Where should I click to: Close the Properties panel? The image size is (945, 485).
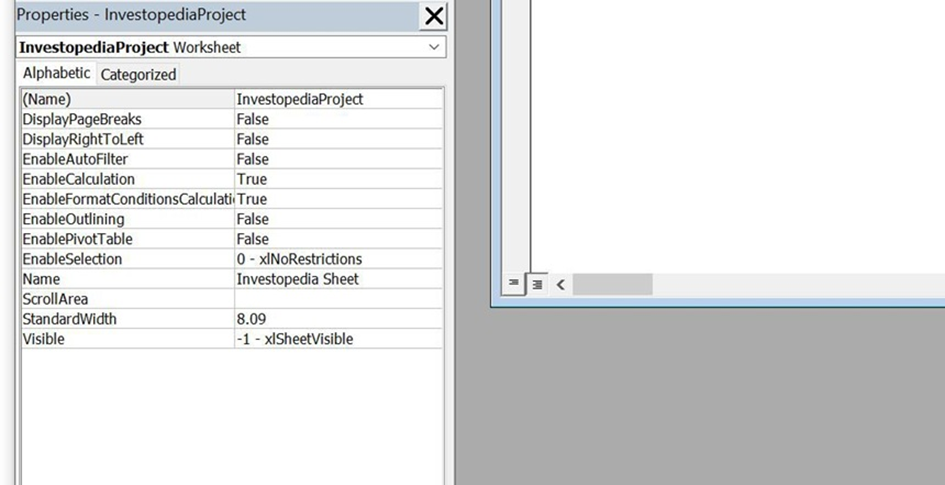coord(433,16)
